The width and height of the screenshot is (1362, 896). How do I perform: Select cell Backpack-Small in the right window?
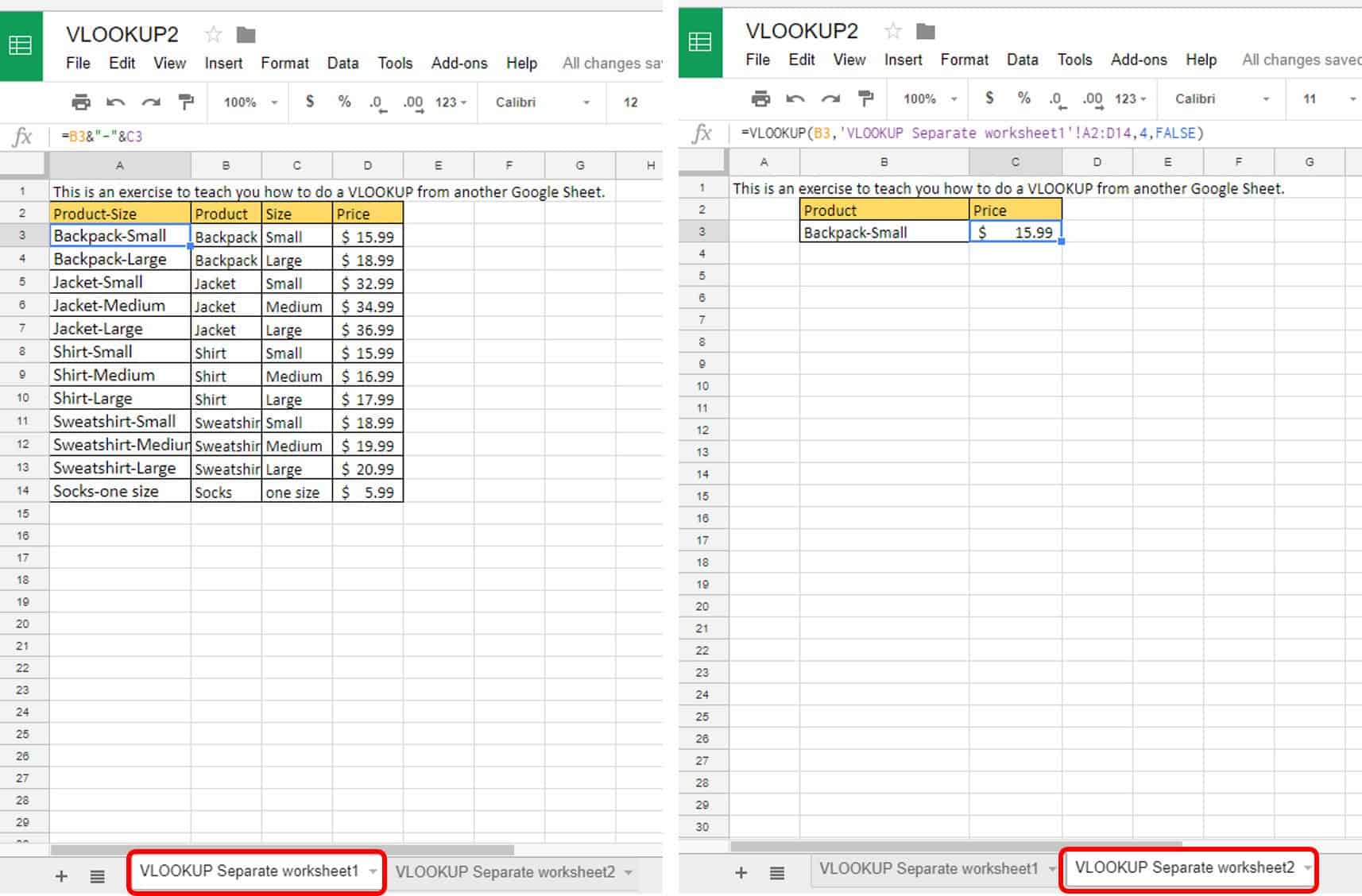pyautogui.click(x=884, y=232)
